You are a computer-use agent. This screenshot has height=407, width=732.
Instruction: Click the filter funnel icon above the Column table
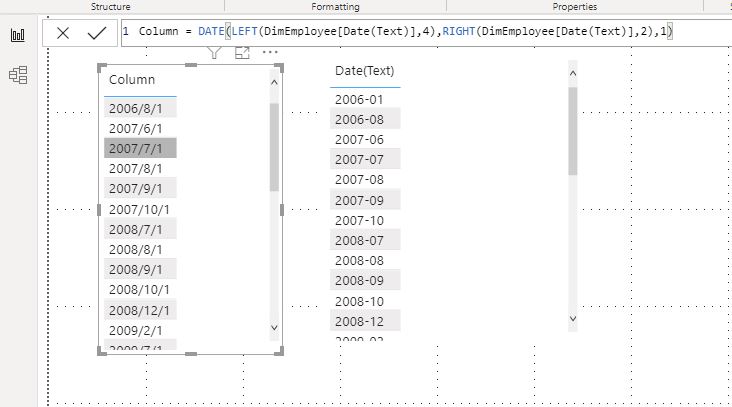[x=214, y=53]
